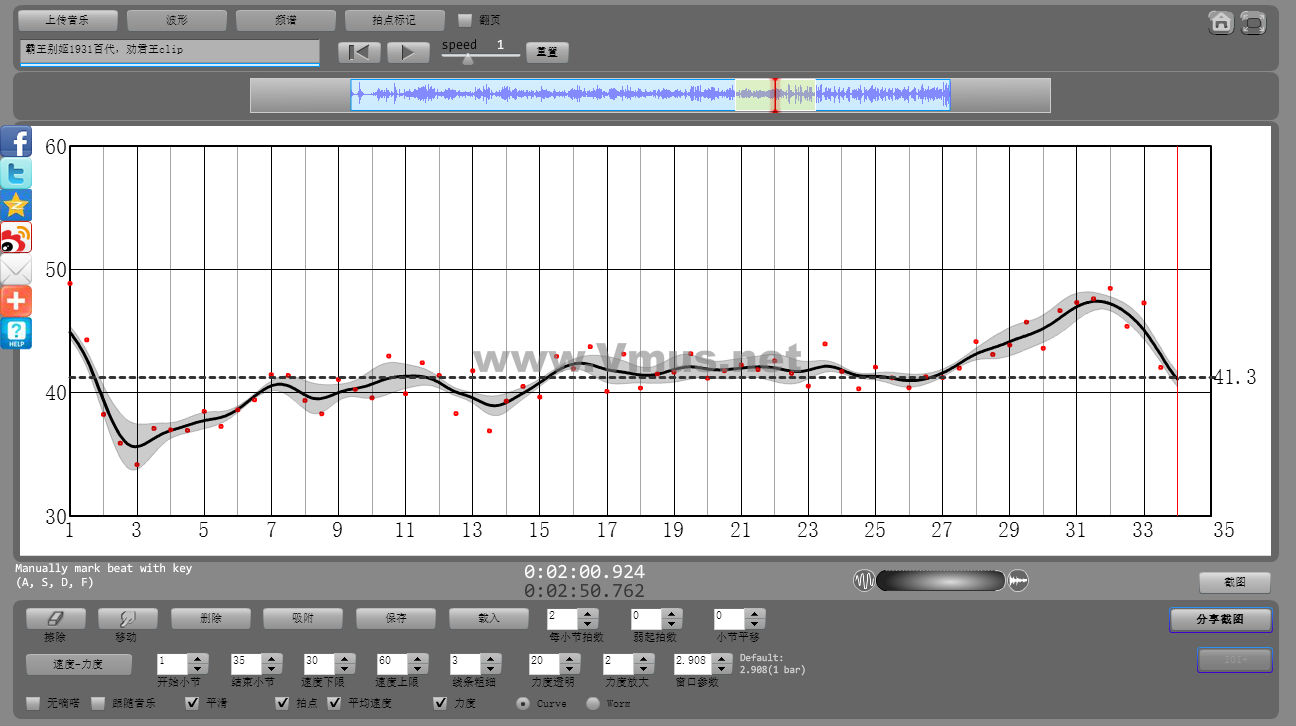Viewport: 1296px width, 726px height.
Task: Select the move tool (移动)
Action: pyautogui.click(x=127, y=619)
